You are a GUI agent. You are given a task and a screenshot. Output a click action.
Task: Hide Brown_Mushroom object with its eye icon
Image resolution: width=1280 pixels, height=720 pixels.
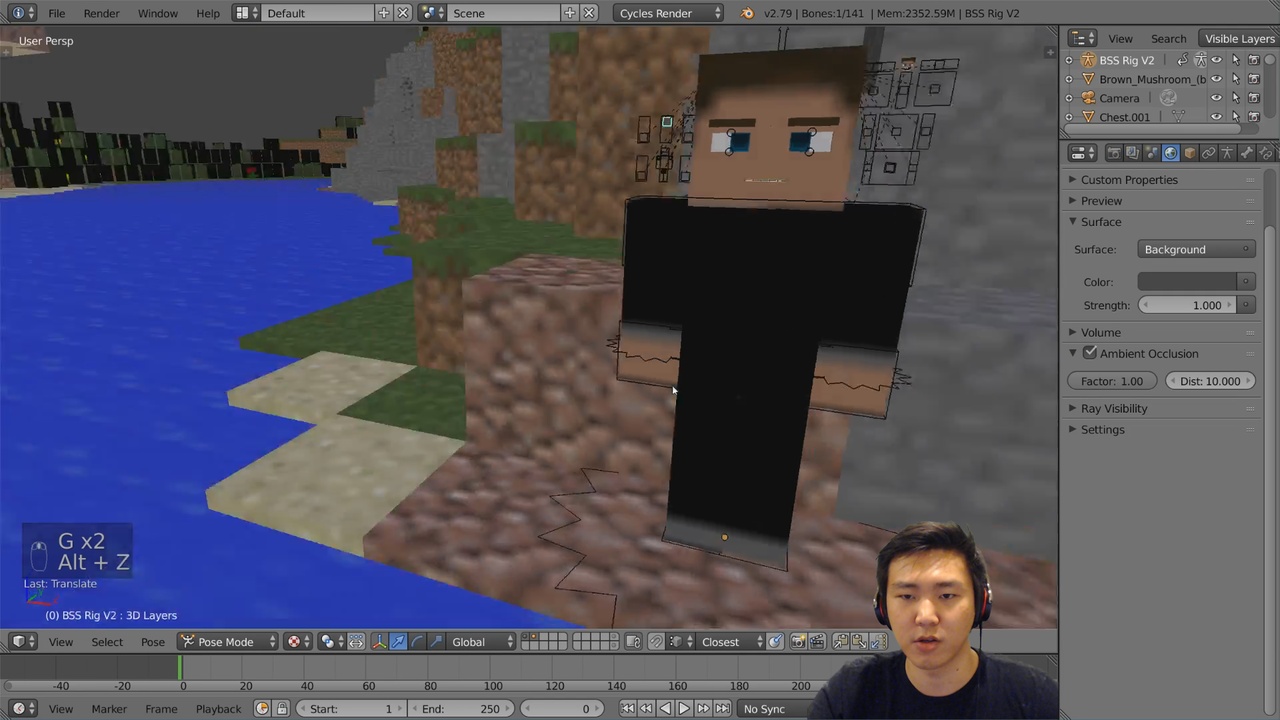pos(1216,79)
